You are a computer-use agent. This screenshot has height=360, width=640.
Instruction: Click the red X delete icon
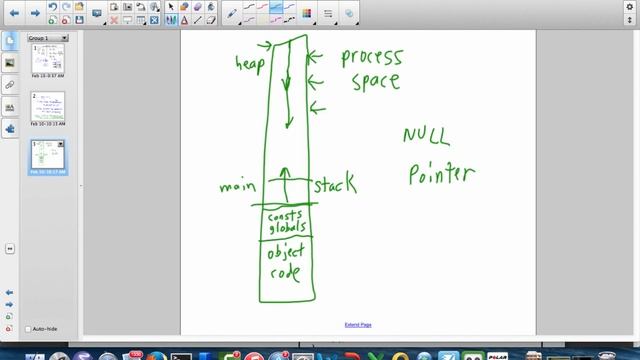pyautogui.click(x=114, y=20)
